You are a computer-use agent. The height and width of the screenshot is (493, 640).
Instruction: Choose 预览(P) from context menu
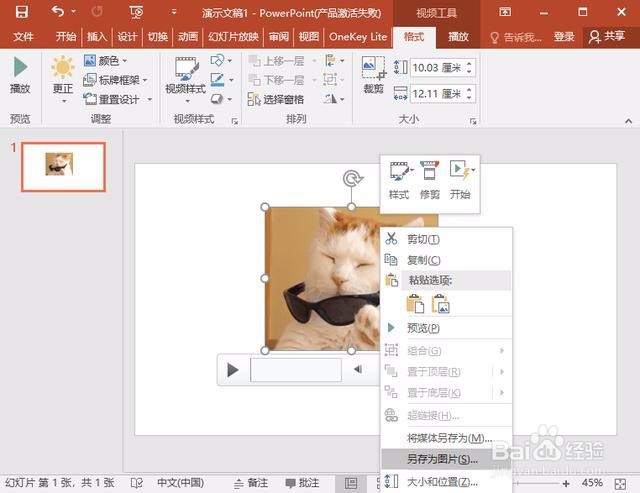click(446, 328)
